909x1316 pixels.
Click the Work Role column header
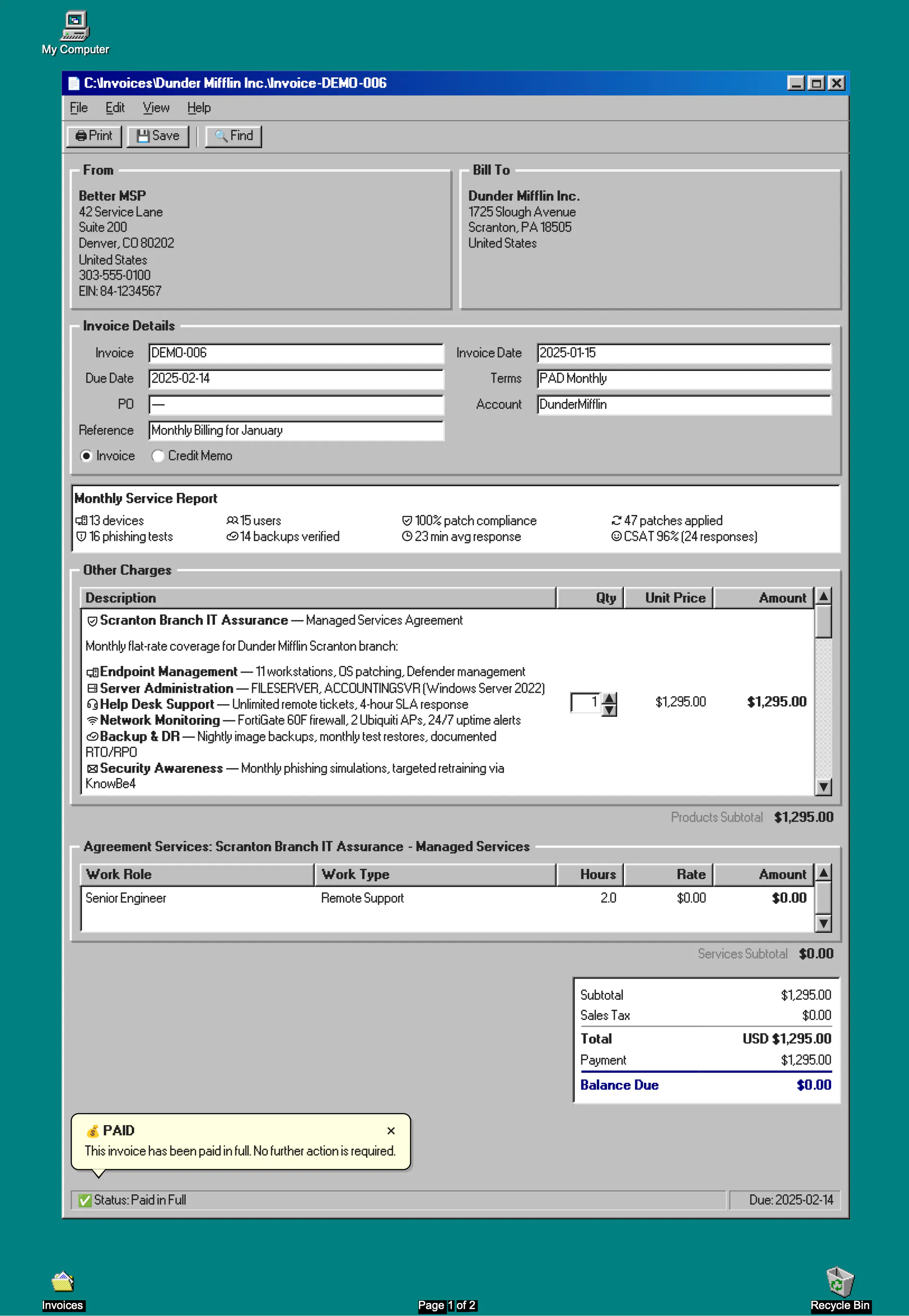(x=197, y=875)
